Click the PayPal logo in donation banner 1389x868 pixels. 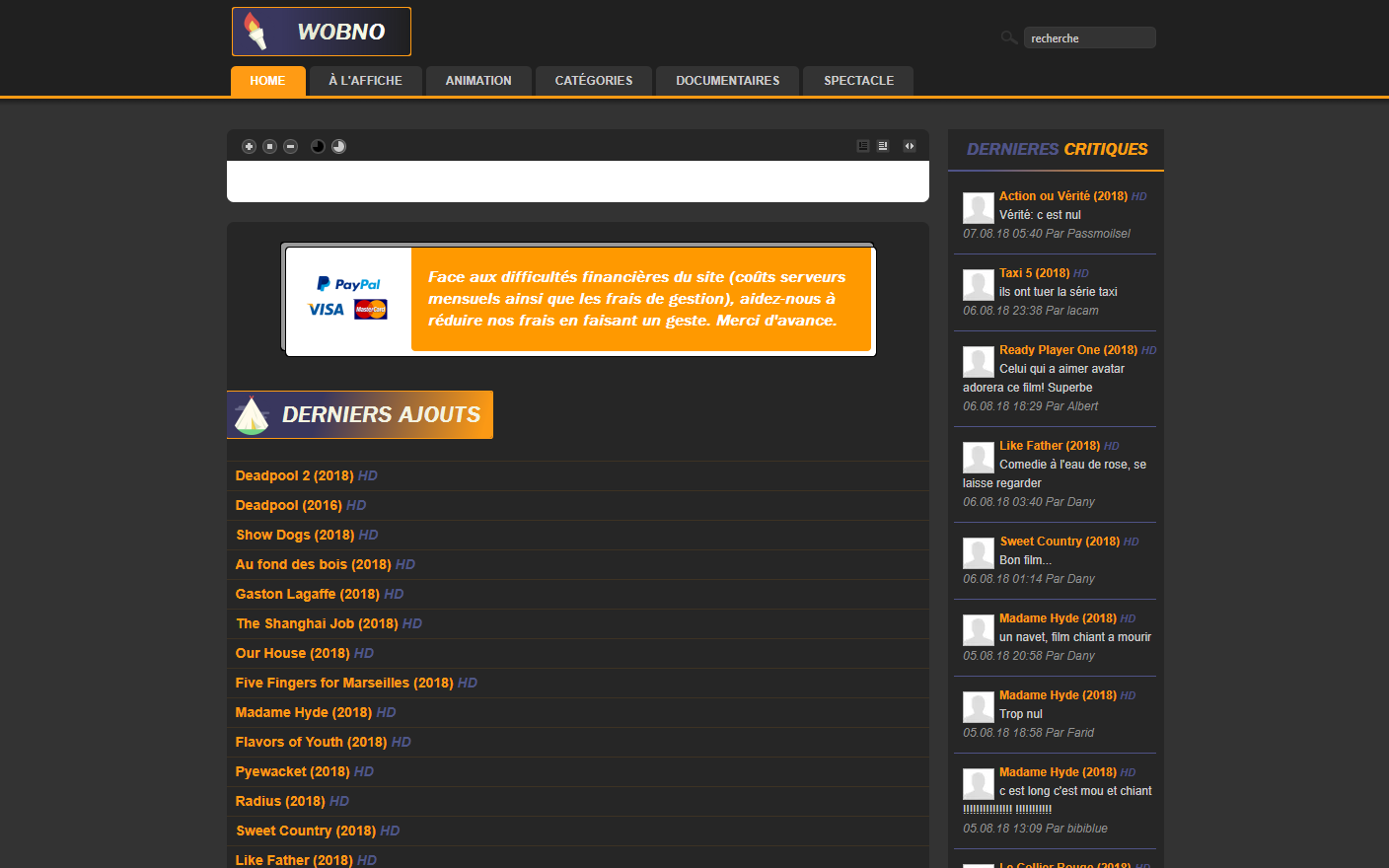pyautogui.click(x=348, y=284)
